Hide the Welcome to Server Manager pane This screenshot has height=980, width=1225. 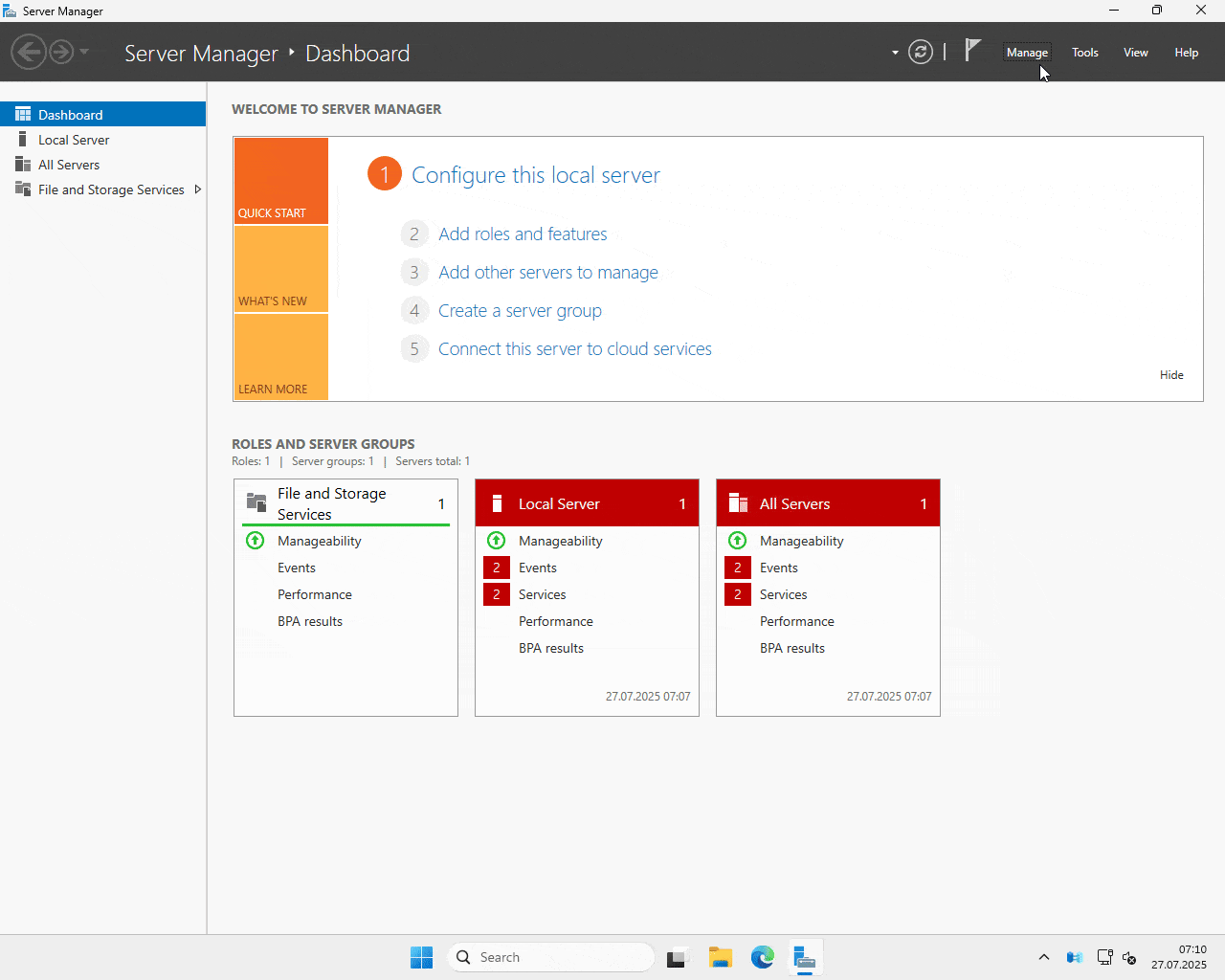(1171, 374)
